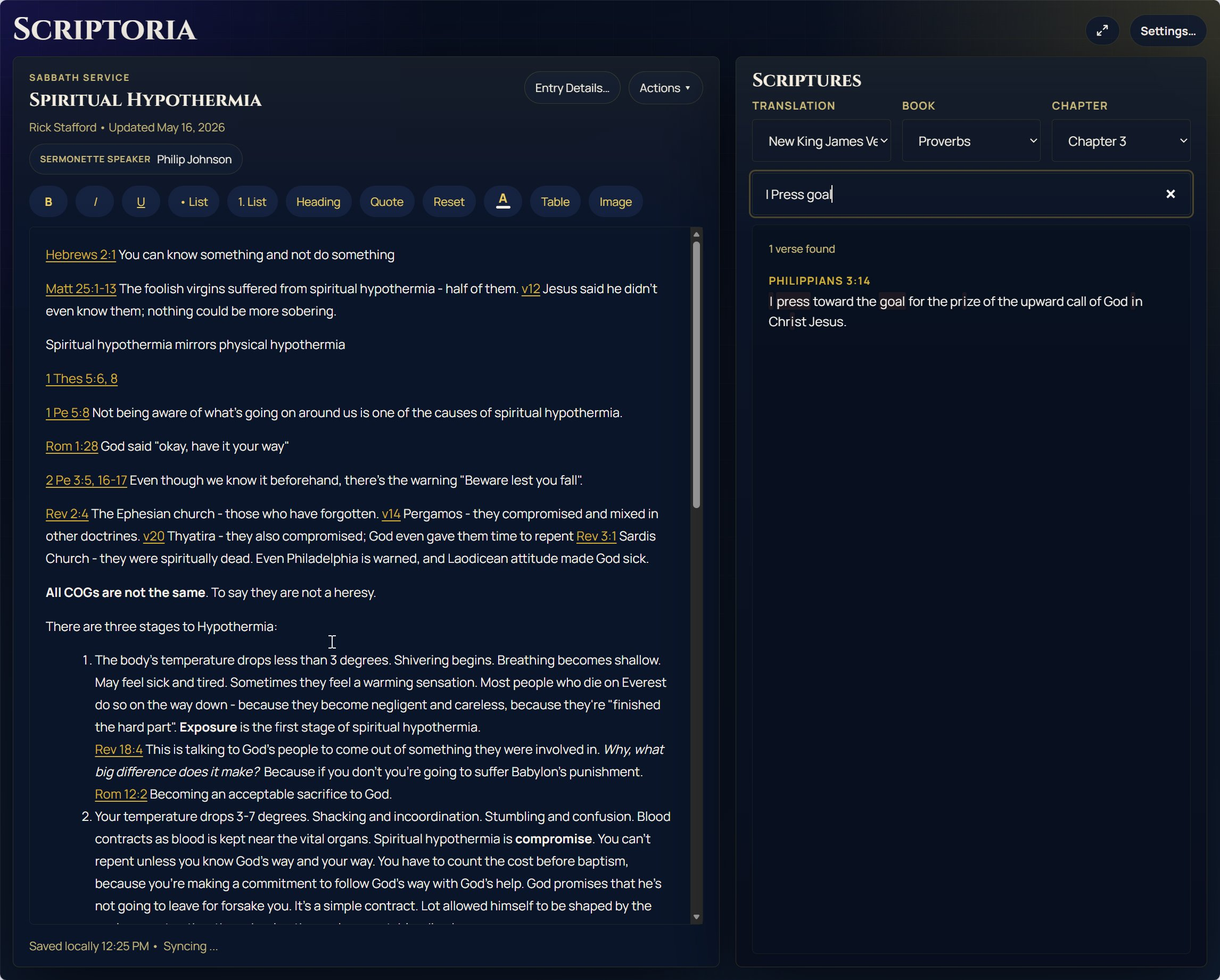Open the 1 Thes 5:6, 8 link
This screenshot has height=980, width=1220.
click(81, 378)
